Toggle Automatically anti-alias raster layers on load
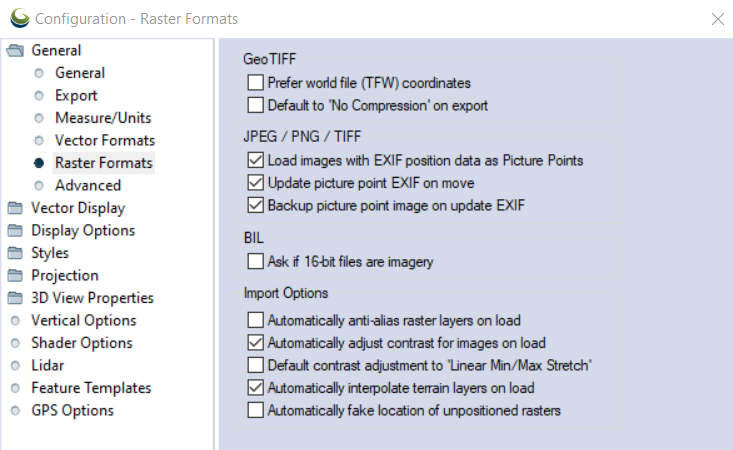 (255, 320)
